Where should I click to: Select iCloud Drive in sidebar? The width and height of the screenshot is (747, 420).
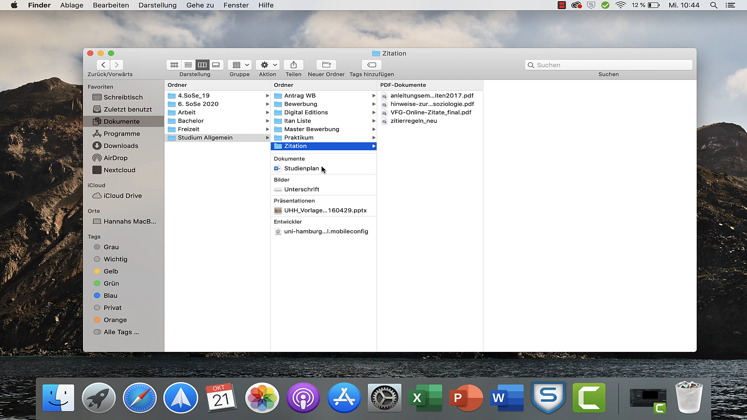coord(122,196)
